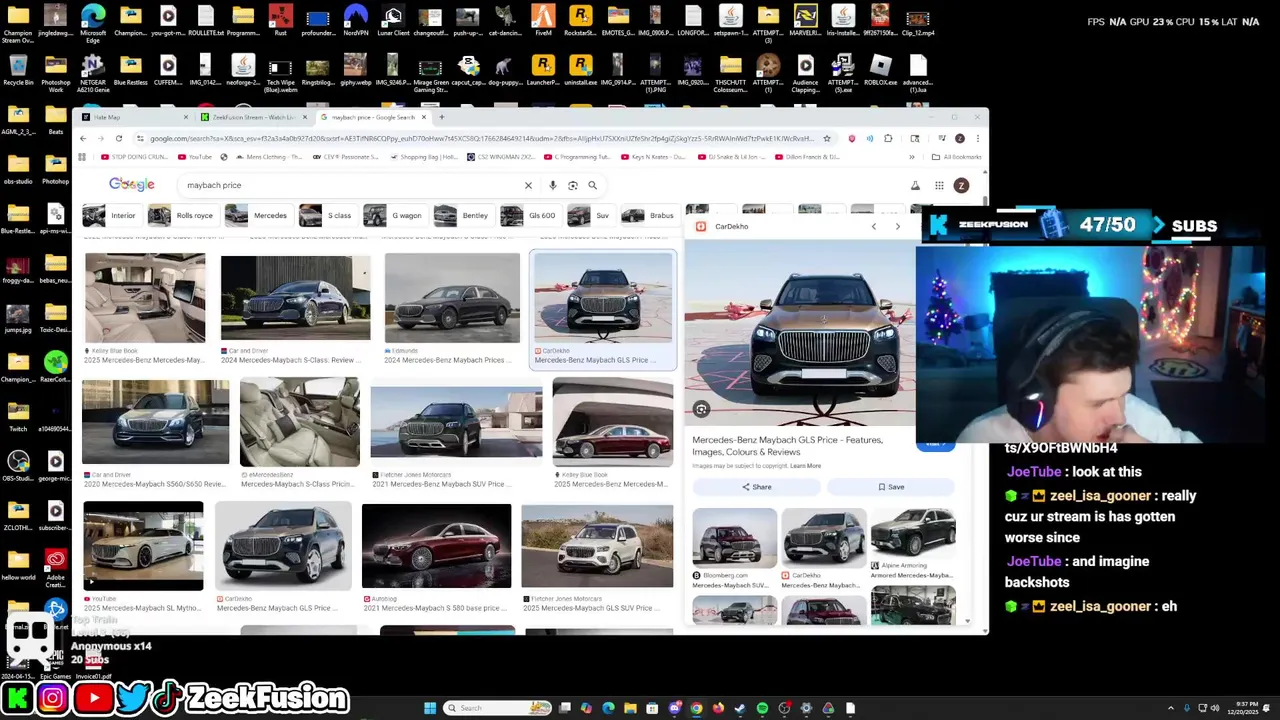This screenshot has height=720, width=1280.
Task: Open Recycle Bin desktop icon
Action: point(18,70)
